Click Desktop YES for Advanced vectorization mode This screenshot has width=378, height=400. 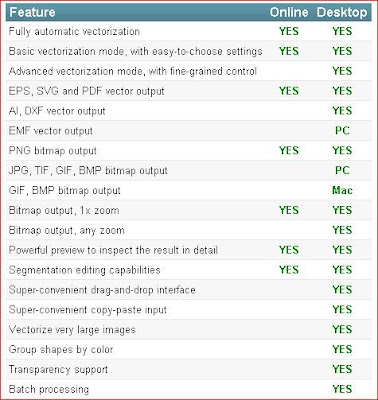click(342, 71)
